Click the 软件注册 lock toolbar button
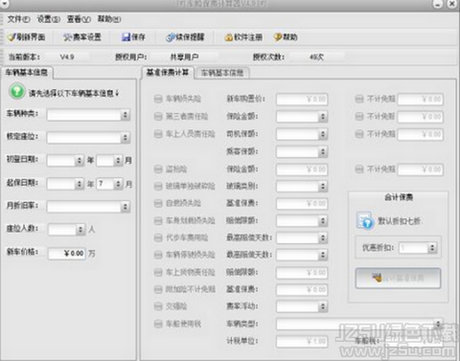Screen dimensions: 460x361 (244, 37)
